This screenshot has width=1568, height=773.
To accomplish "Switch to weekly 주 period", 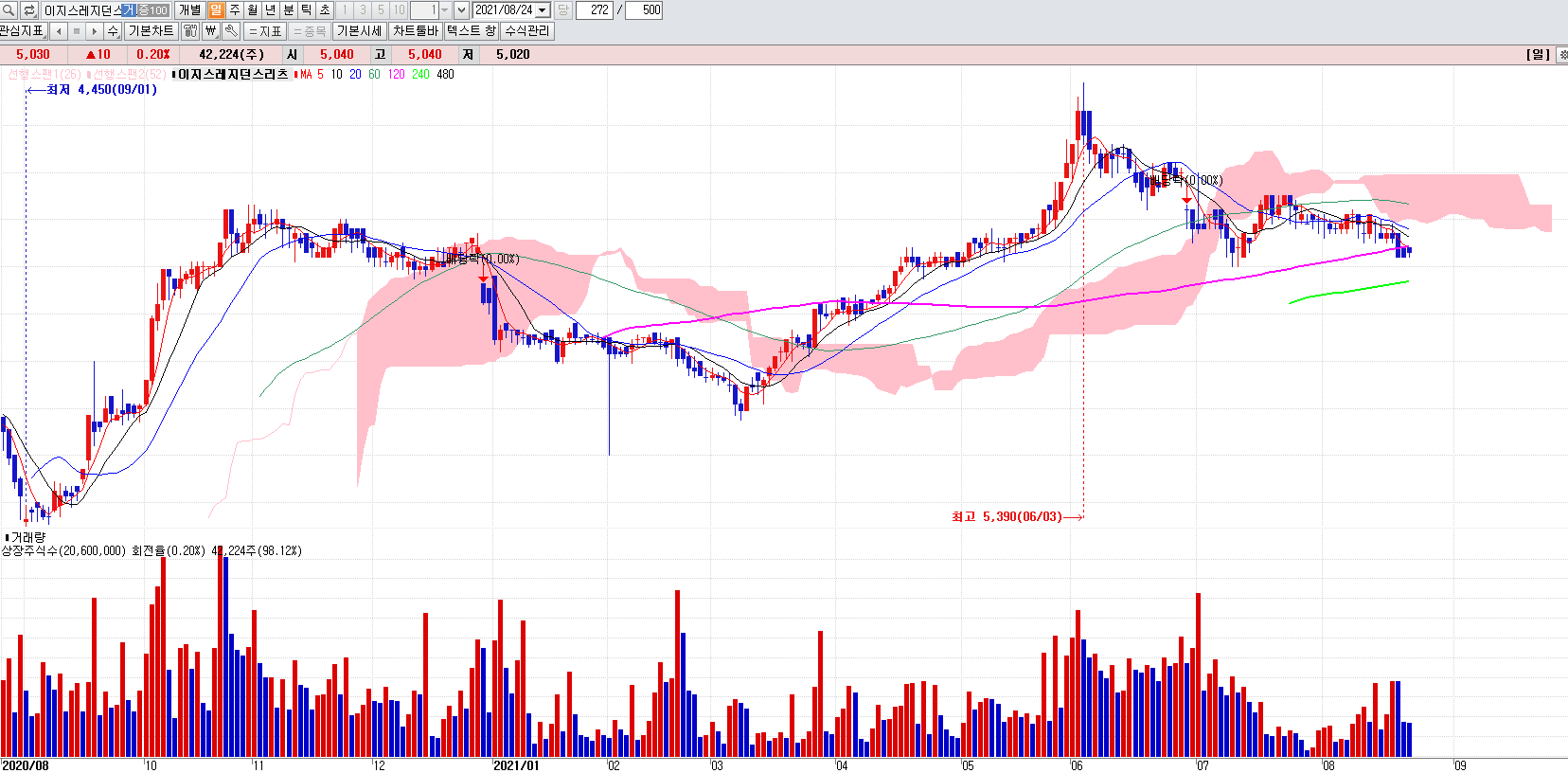I will pyautogui.click(x=234, y=9).
